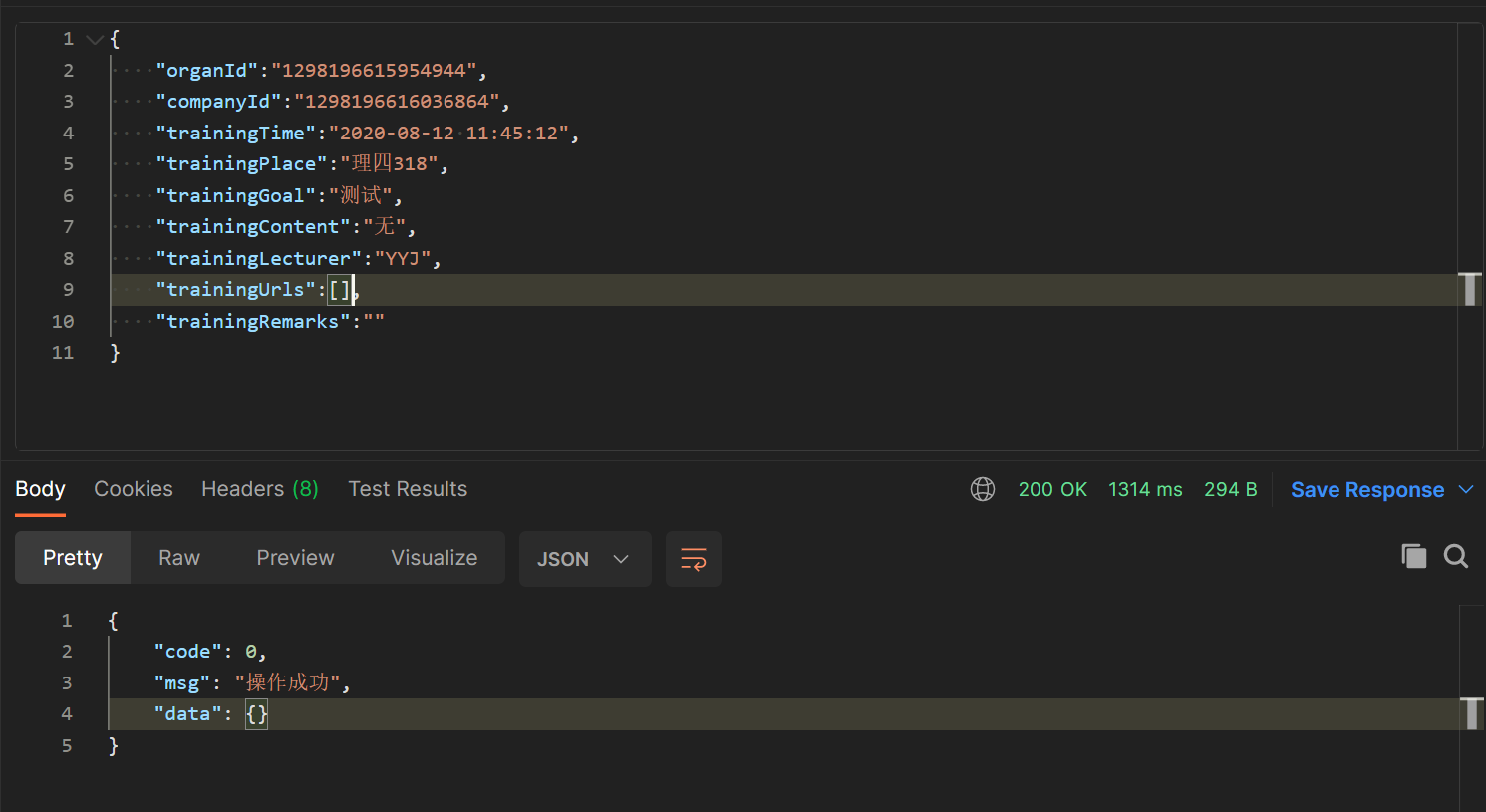Image resolution: width=1486 pixels, height=812 pixels.
Task: Open search in response body
Action: pyautogui.click(x=1456, y=556)
